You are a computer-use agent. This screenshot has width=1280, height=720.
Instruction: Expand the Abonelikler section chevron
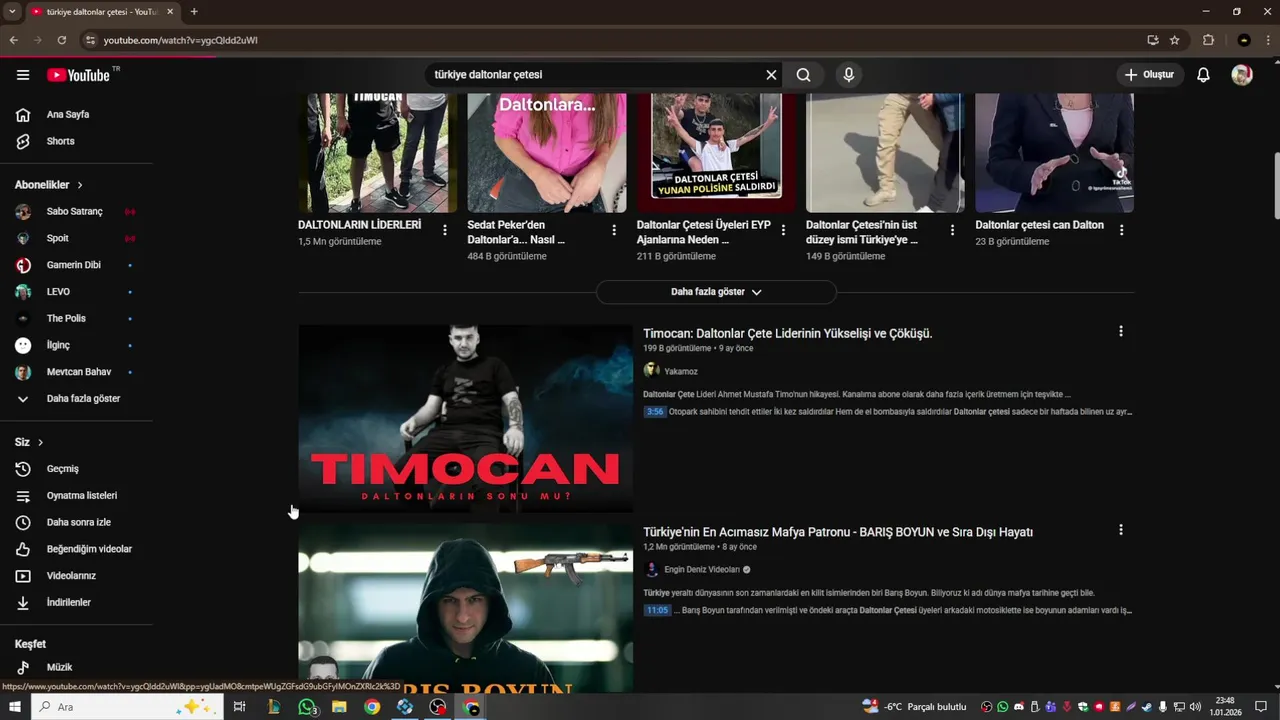(x=80, y=185)
